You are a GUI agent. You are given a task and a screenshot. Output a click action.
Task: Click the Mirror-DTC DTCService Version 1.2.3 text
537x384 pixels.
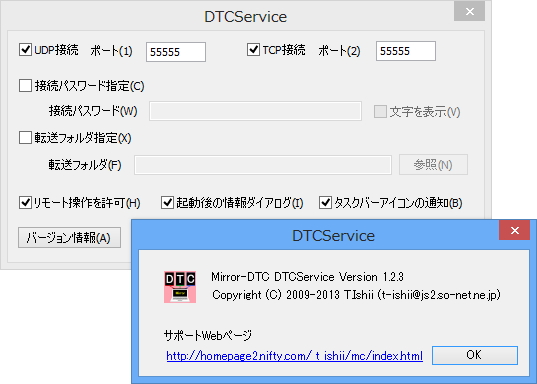307,277
